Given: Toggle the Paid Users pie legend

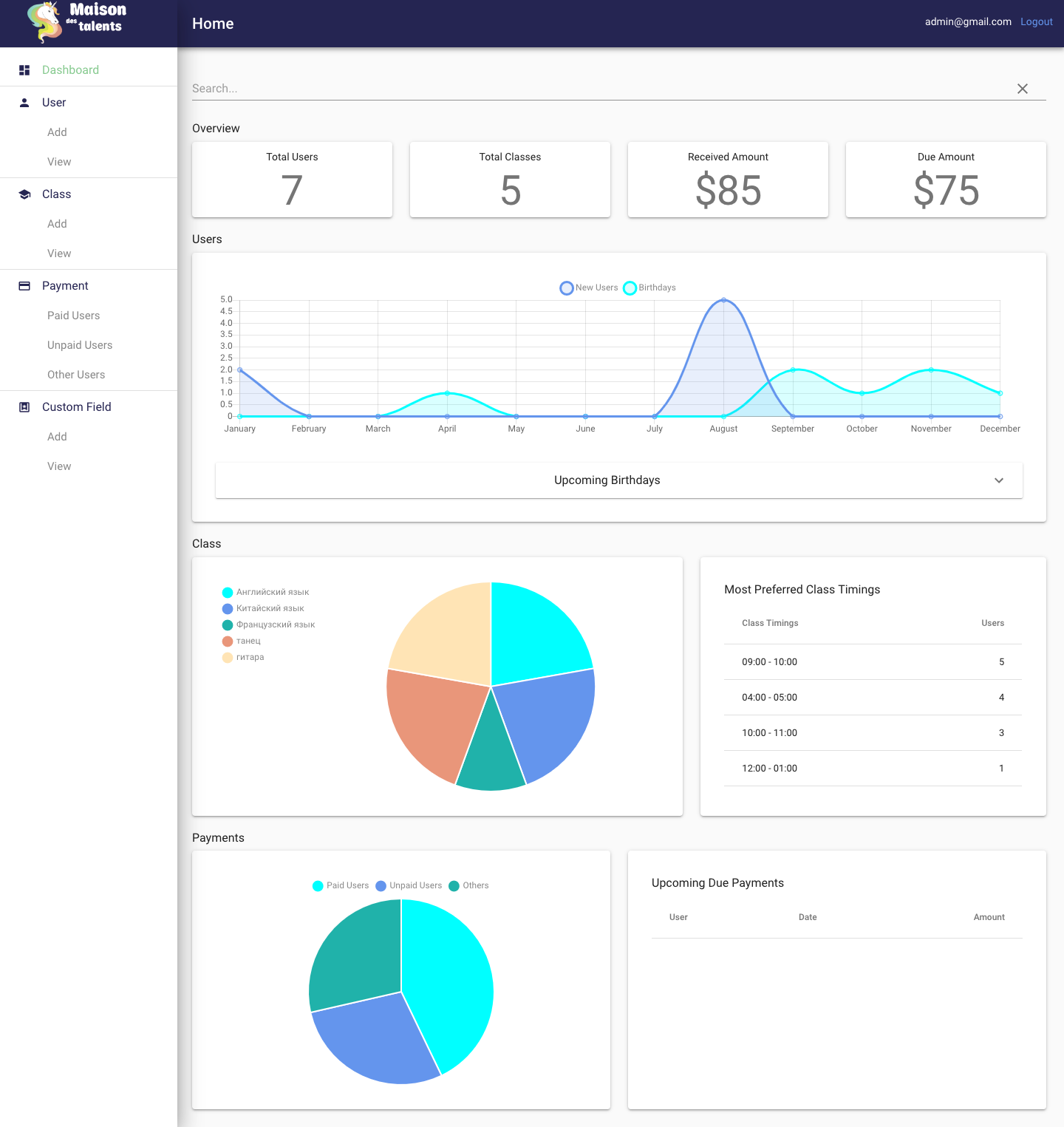Looking at the screenshot, I should [x=341, y=885].
